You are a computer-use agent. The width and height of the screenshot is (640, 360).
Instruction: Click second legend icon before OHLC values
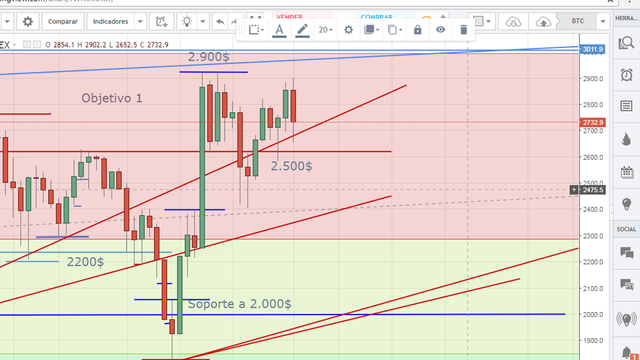pos(37,44)
